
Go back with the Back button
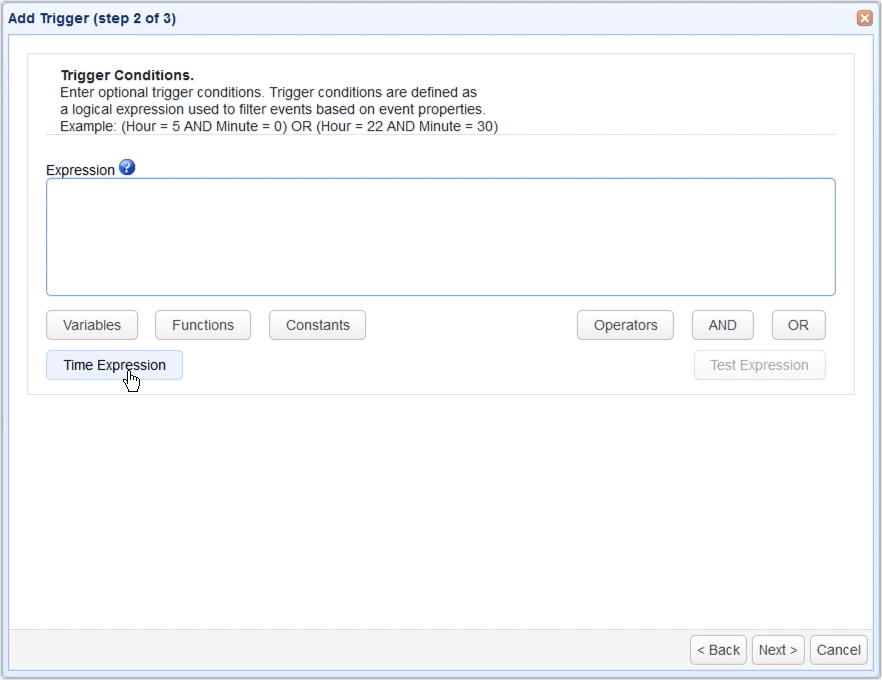pyautogui.click(x=718, y=650)
